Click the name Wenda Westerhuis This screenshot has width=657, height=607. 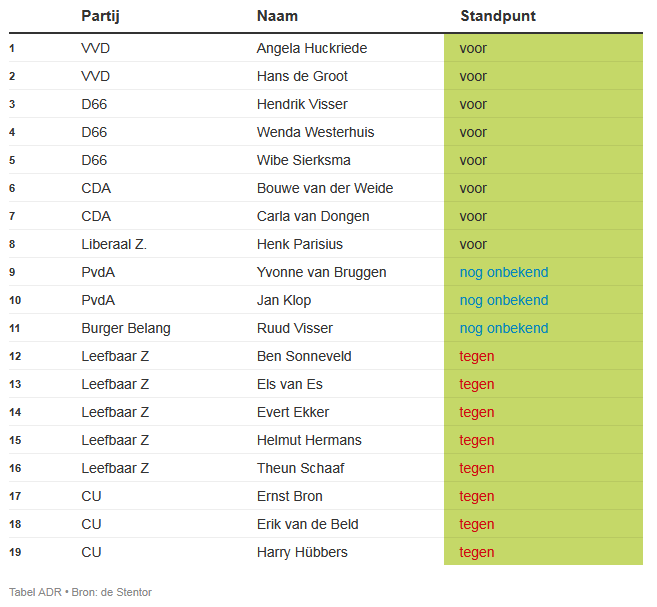click(x=316, y=132)
